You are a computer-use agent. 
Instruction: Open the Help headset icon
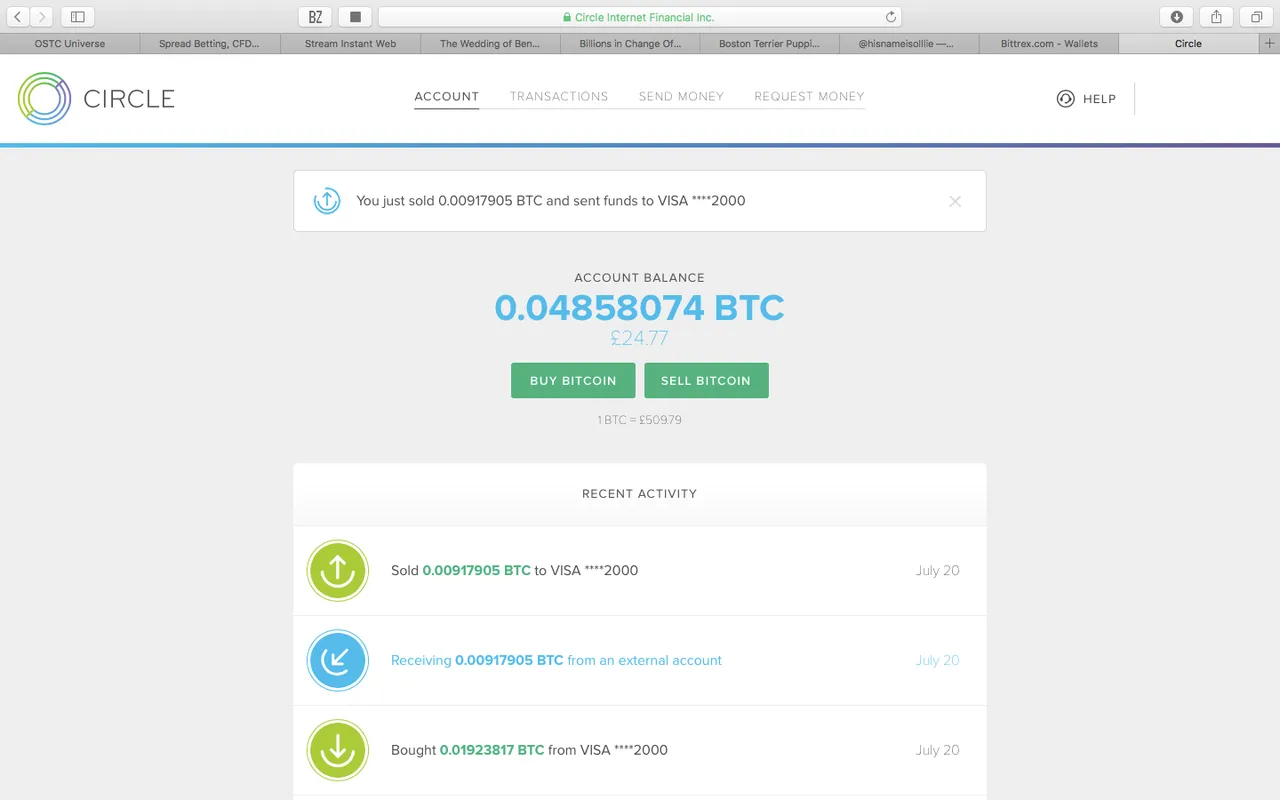(1066, 99)
